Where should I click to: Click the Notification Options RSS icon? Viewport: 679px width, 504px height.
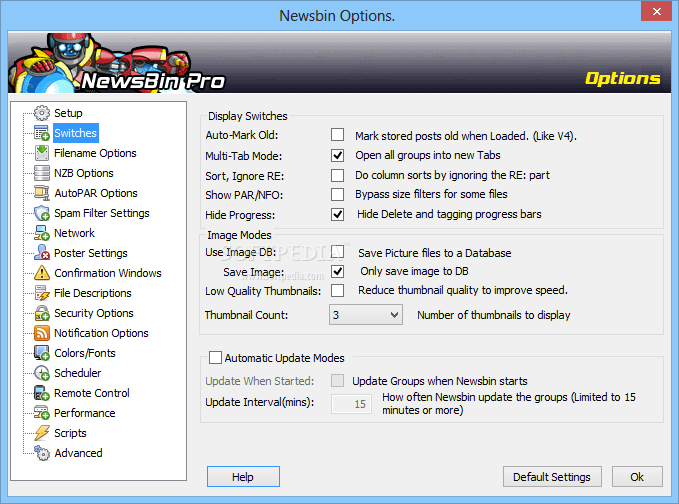pyautogui.click(x=42, y=333)
